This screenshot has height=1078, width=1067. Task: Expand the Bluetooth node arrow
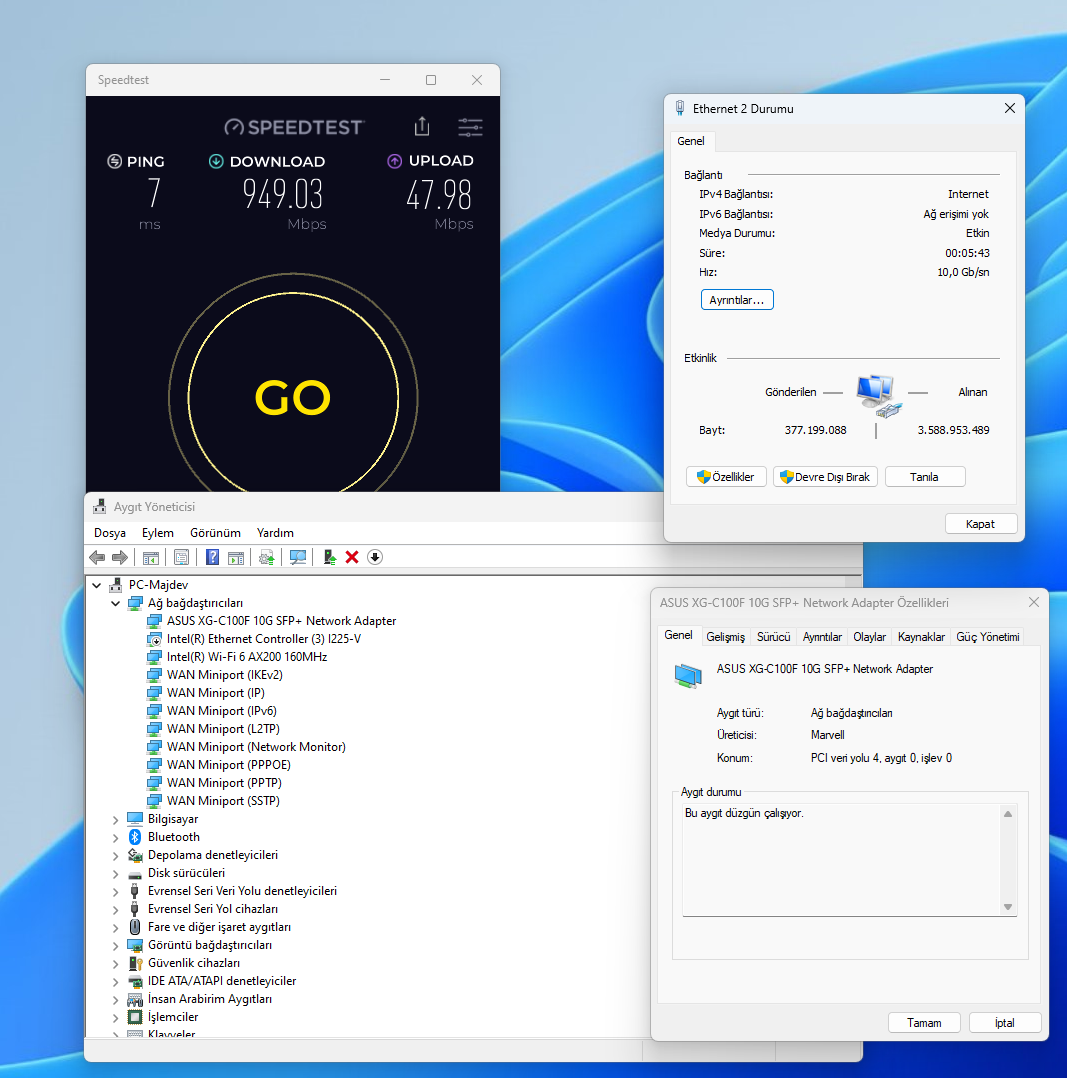(x=116, y=837)
